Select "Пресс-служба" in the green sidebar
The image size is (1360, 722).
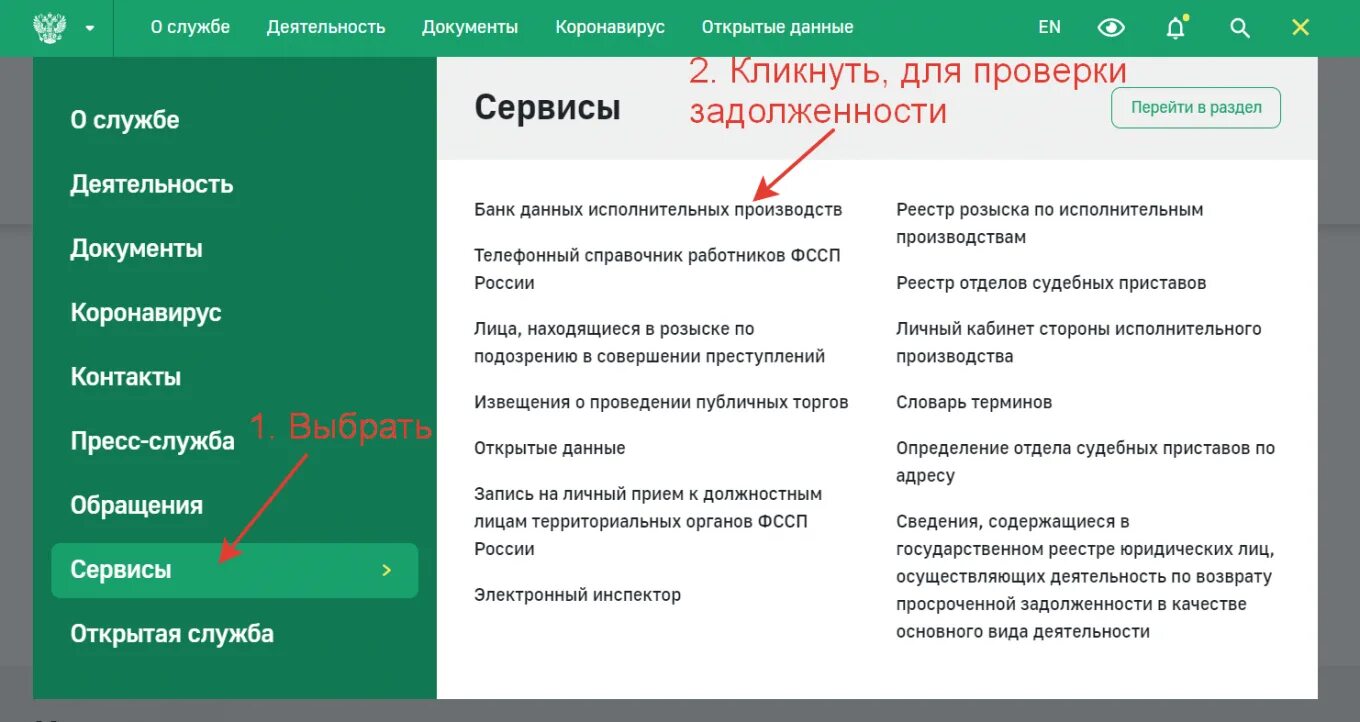point(152,441)
